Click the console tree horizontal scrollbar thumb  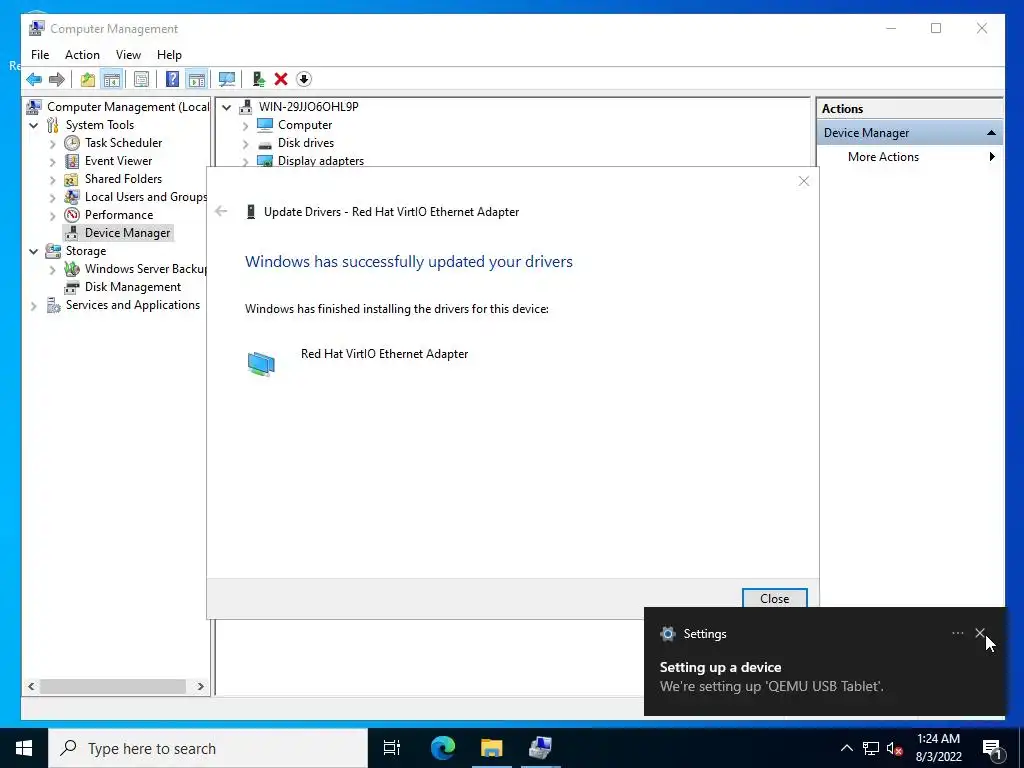[113, 686]
